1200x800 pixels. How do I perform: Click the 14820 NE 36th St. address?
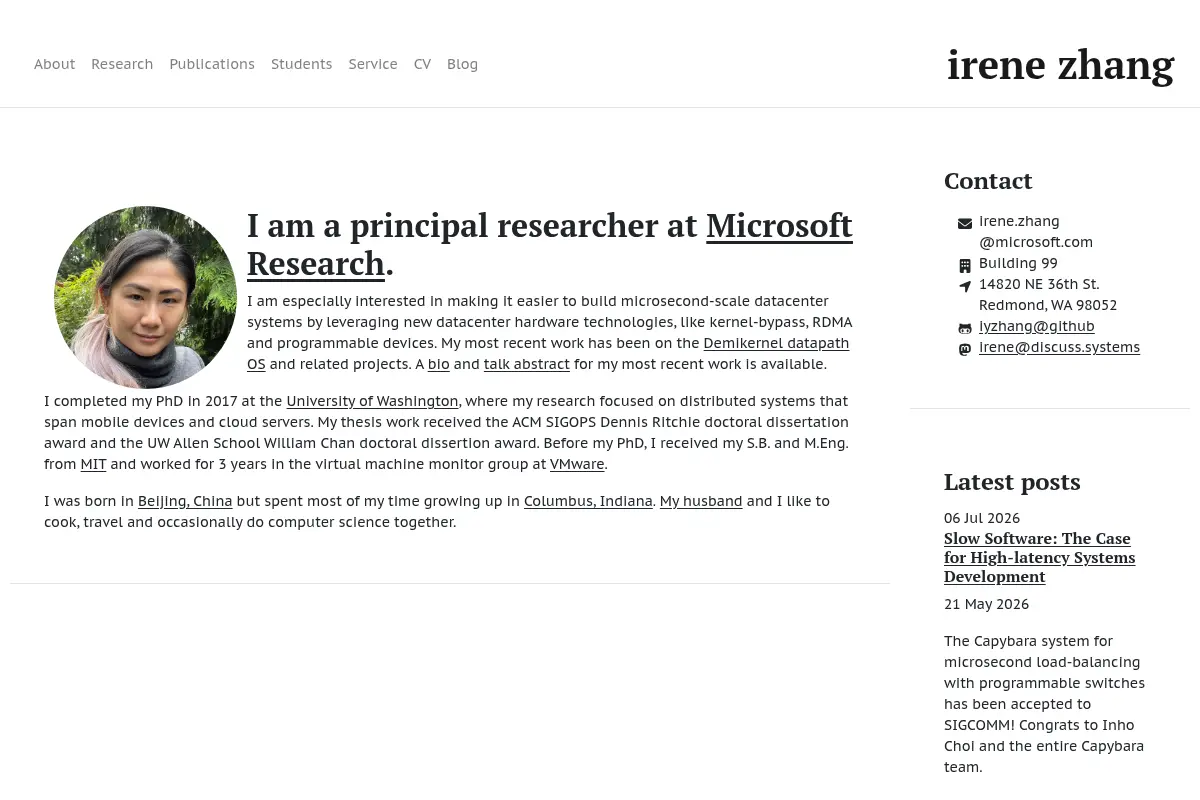pyautogui.click(x=1048, y=294)
